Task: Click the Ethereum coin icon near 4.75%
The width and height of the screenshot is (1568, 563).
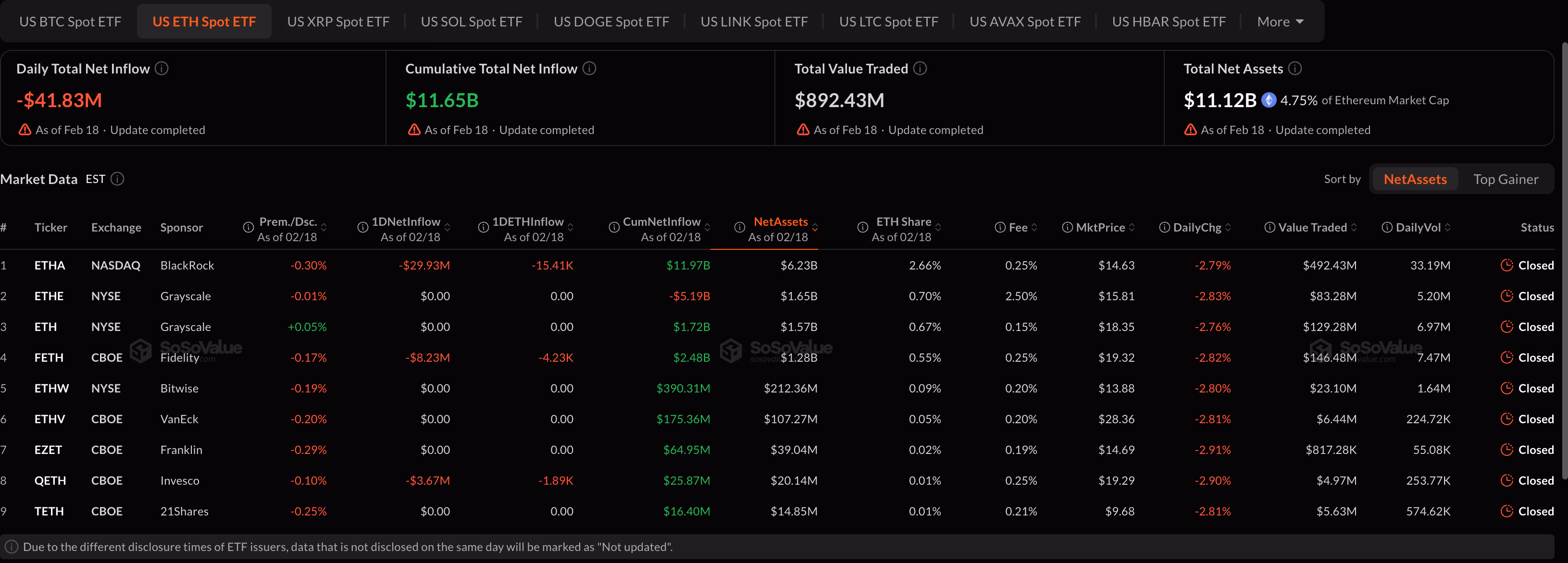Action: (x=1269, y=100)
